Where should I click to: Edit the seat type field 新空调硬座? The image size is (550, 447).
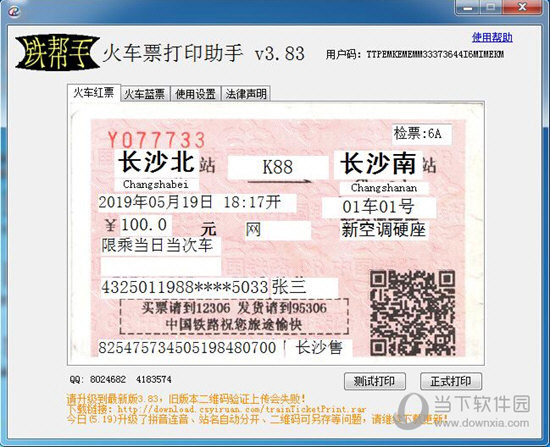tap(384, 230)
